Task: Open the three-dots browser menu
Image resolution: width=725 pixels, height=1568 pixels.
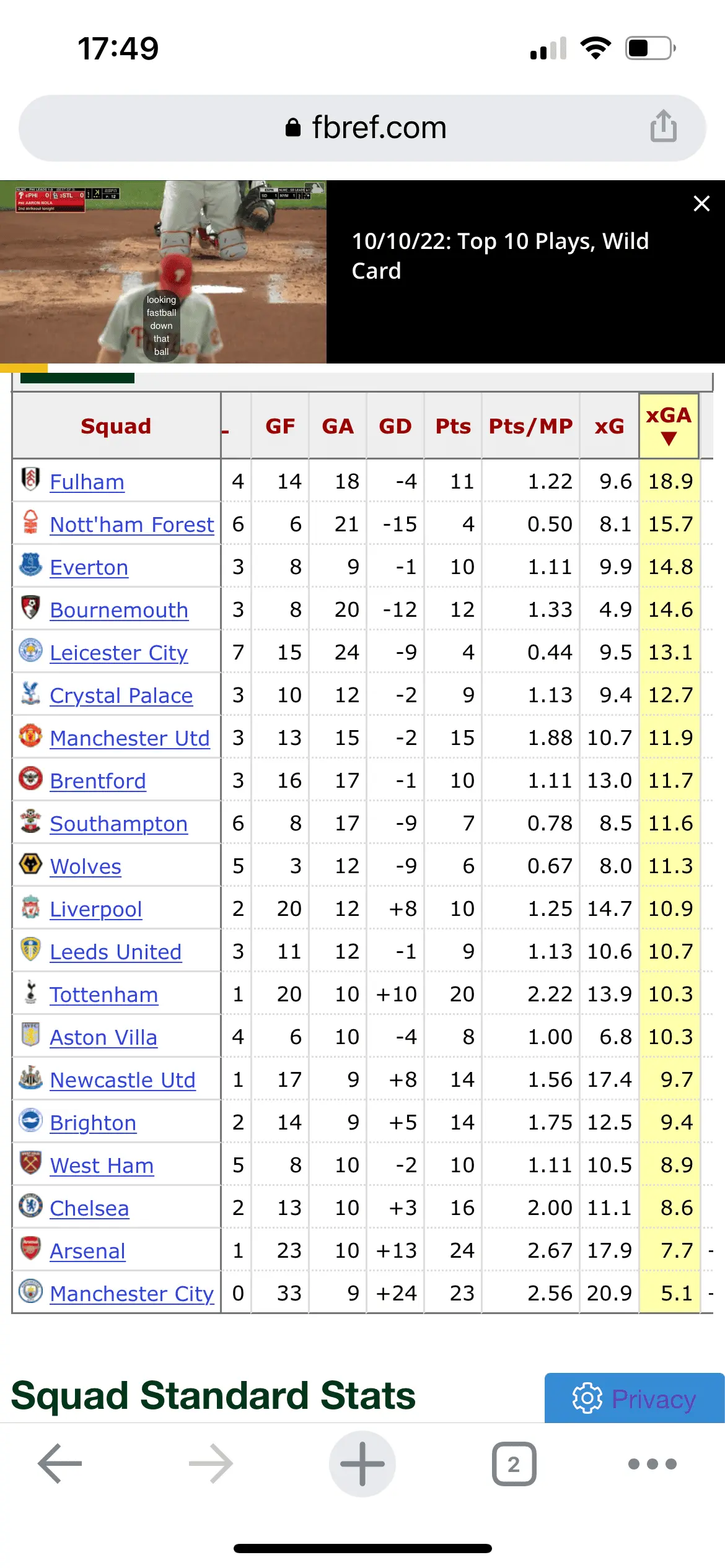Action: (x=652, y=1463)
